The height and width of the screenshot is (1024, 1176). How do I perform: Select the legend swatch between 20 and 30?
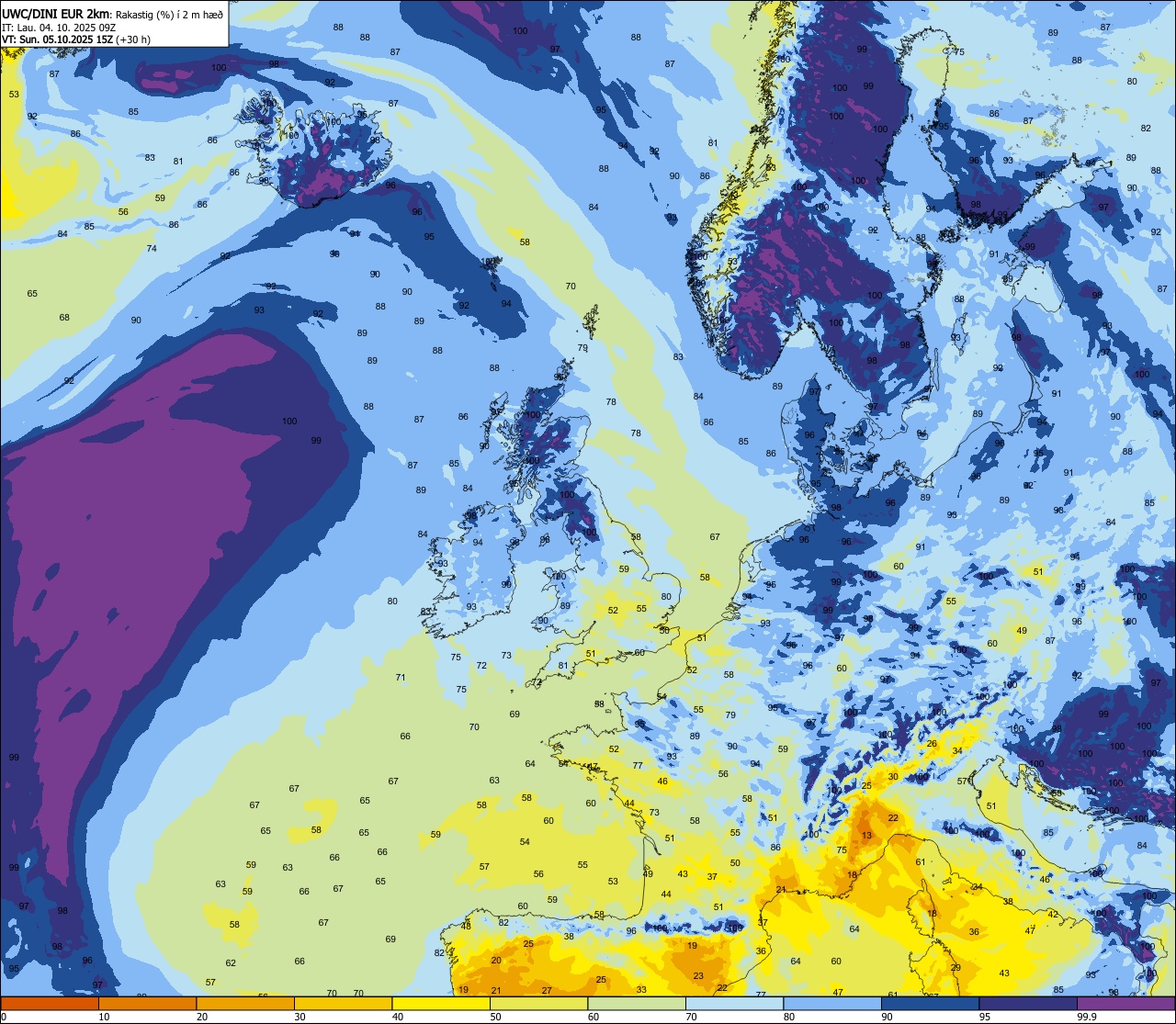coord(245,1003)
